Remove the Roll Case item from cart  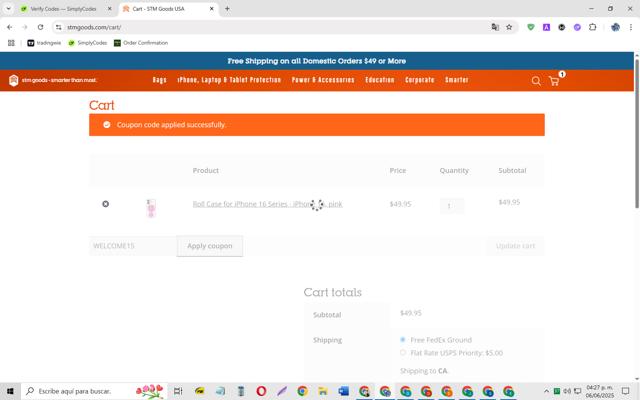[105, 204]
